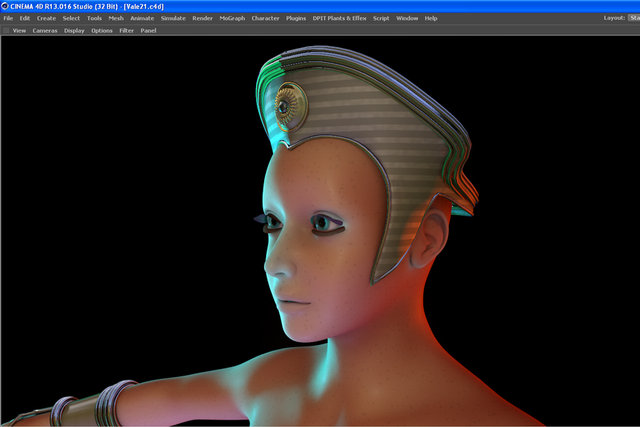Viewport: 640px width, 427px height.
Task: Open the MoGraph menu
Action: point(232,18)
